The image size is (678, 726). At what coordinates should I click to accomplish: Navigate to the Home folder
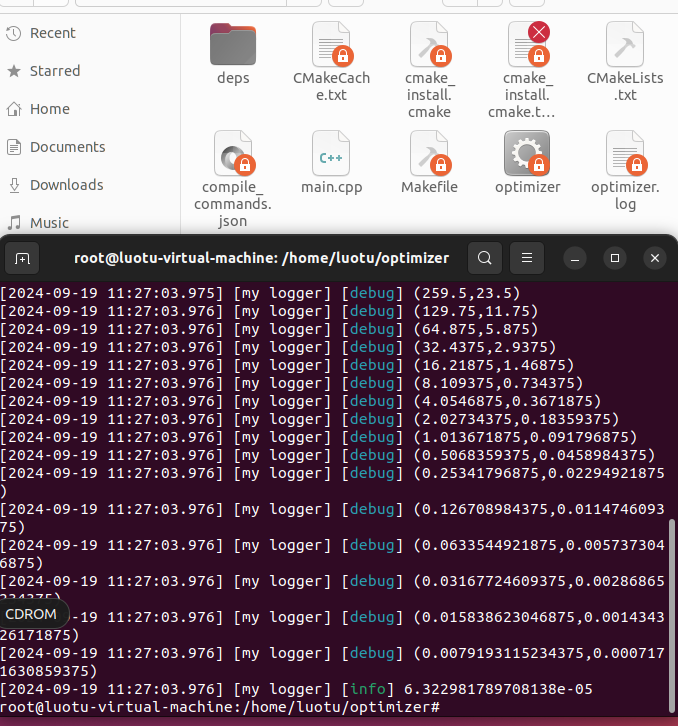pos(49,109)
